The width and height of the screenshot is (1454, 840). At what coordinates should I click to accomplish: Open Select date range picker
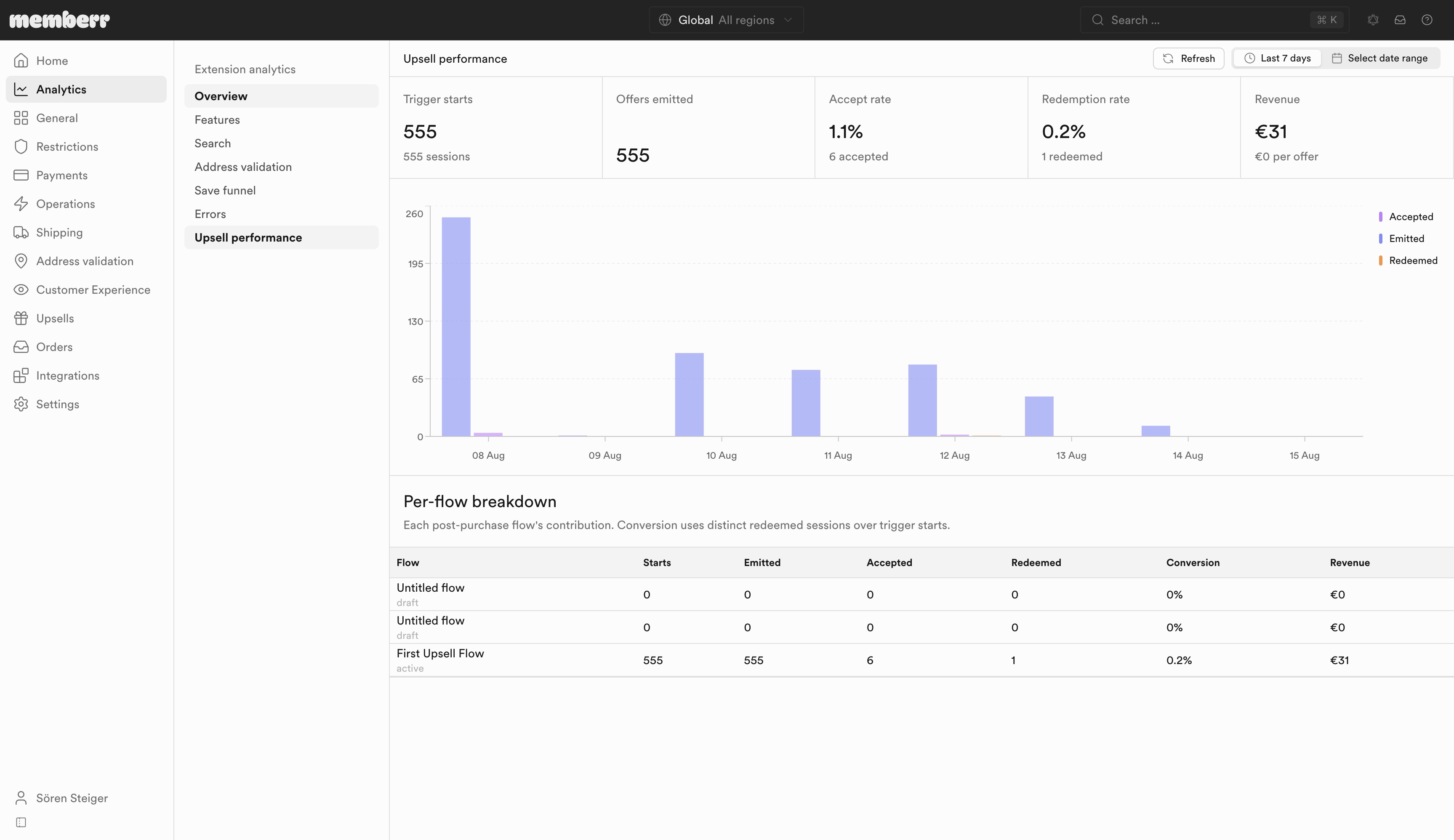tap(1379, 58)
